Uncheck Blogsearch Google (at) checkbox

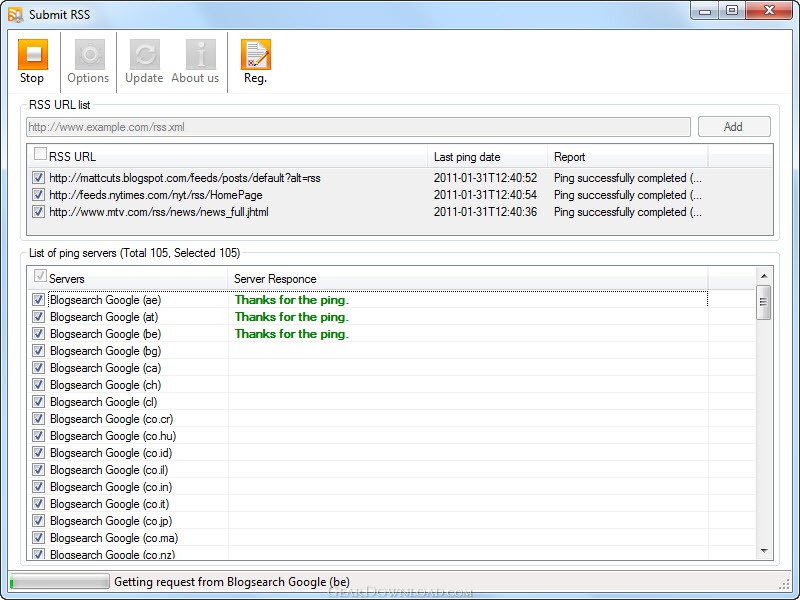pos(38,316)
